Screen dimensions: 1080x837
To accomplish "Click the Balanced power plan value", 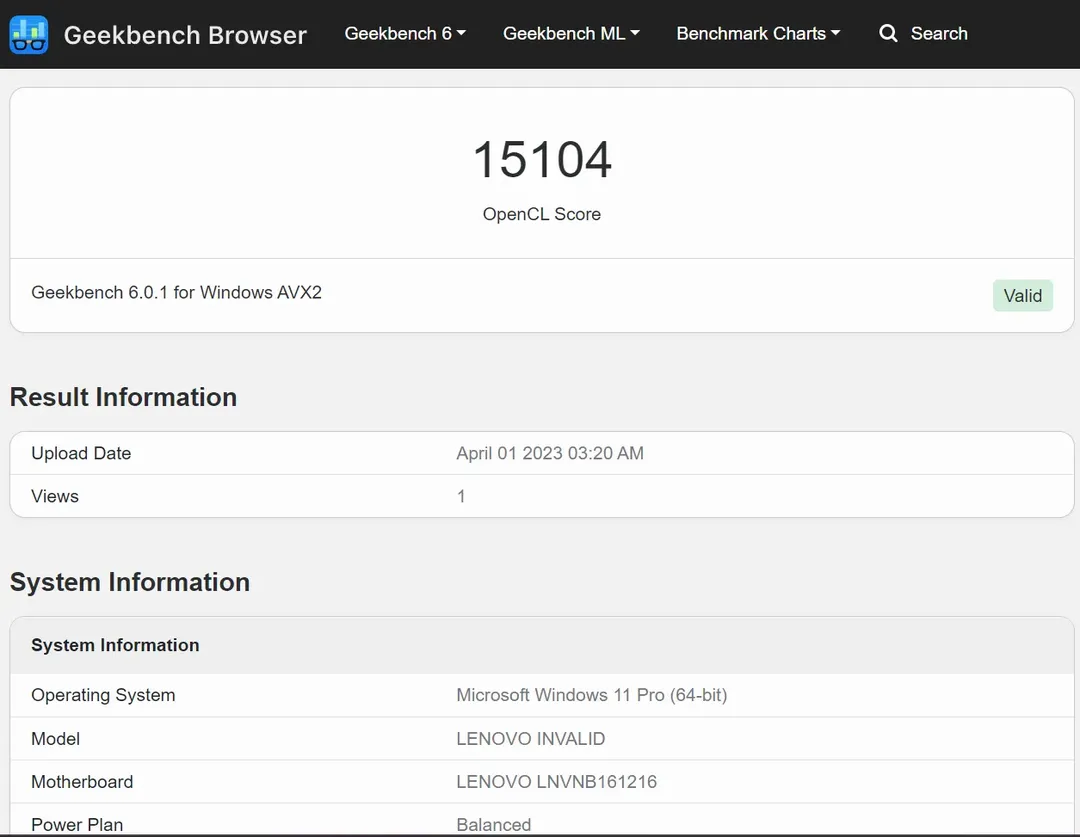I will [x=494, y=824].
